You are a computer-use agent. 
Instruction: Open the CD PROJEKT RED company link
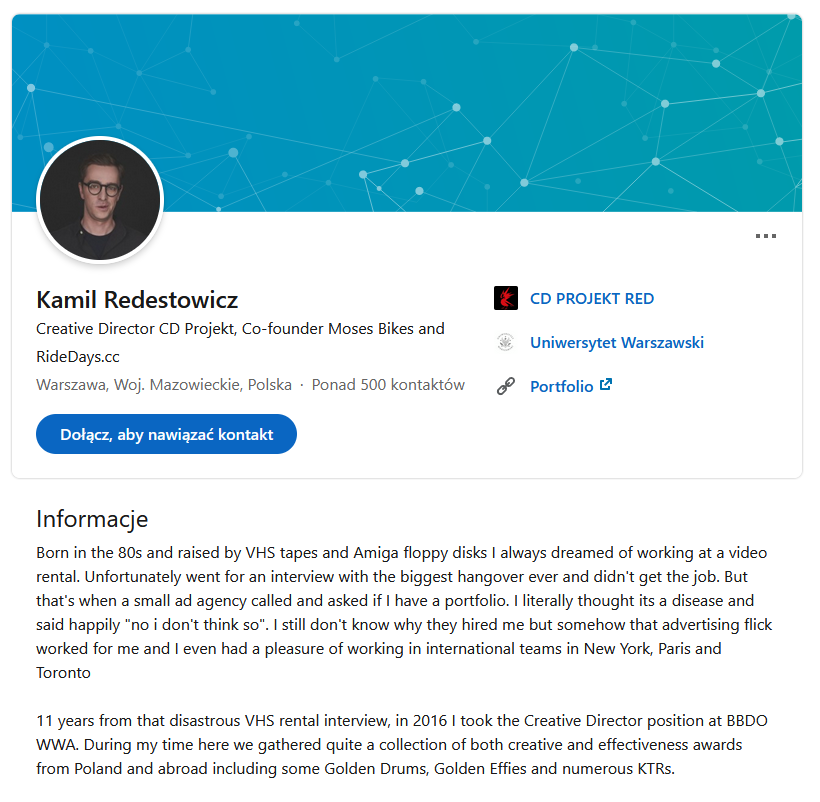click(x=591, y=298)
